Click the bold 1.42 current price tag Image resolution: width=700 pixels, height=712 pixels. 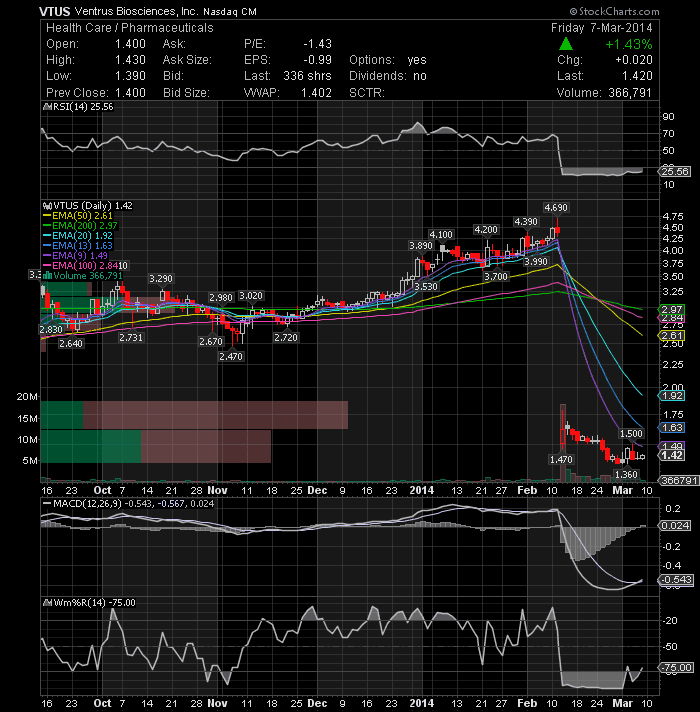[x=672, y=455]
